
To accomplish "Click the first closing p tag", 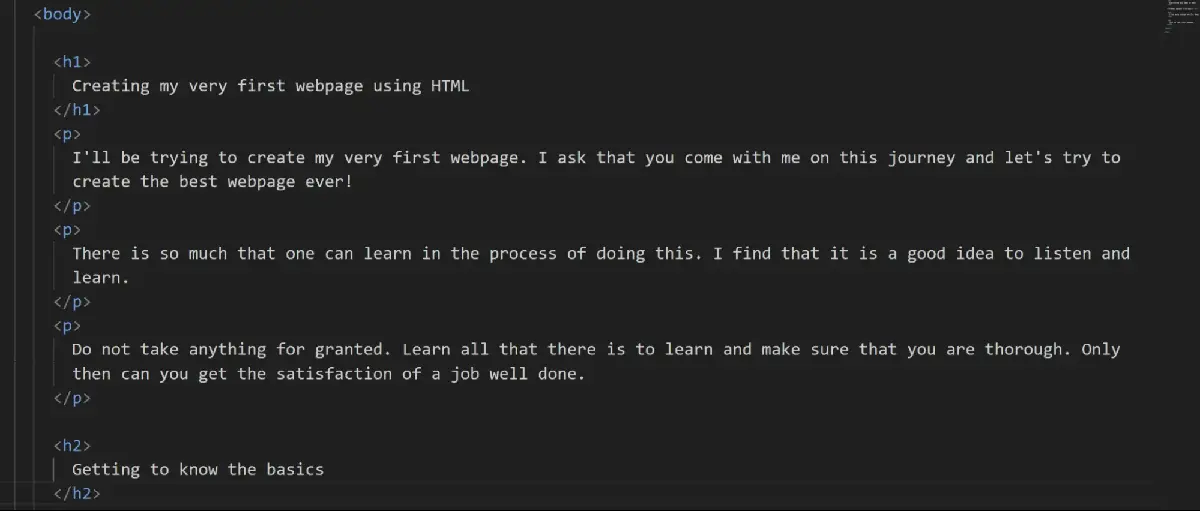I will click(72, 206).
